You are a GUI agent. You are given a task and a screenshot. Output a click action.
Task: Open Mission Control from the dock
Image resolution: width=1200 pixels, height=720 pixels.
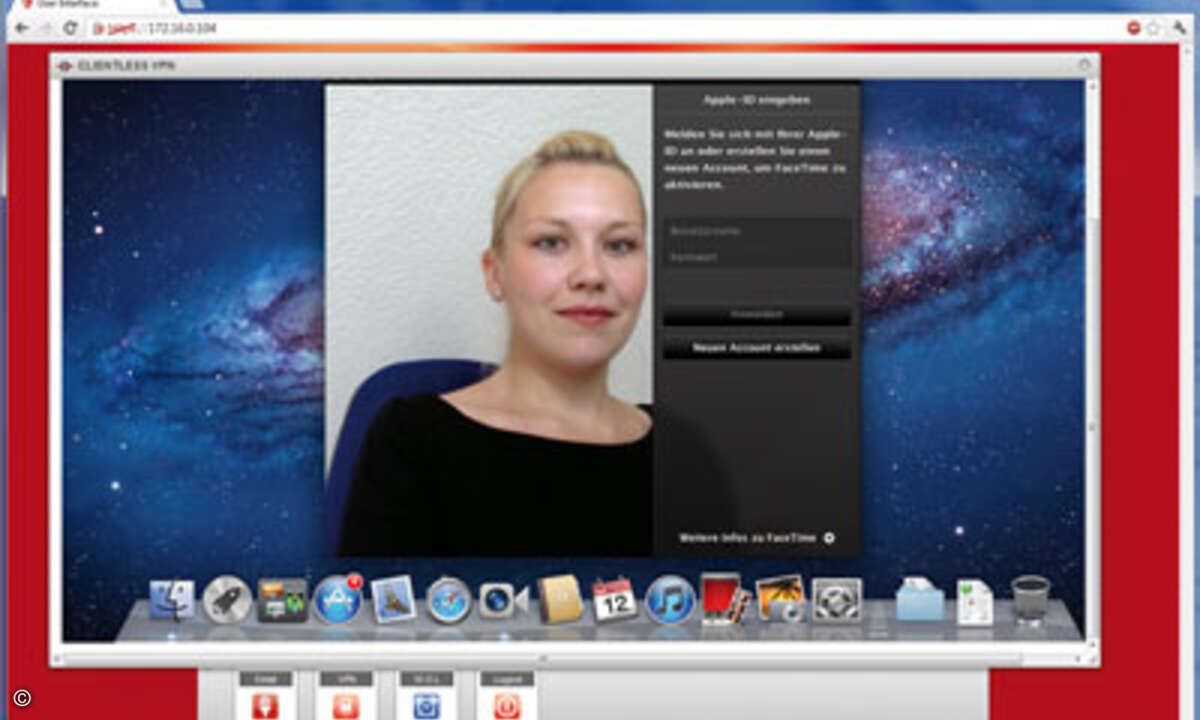282,600
